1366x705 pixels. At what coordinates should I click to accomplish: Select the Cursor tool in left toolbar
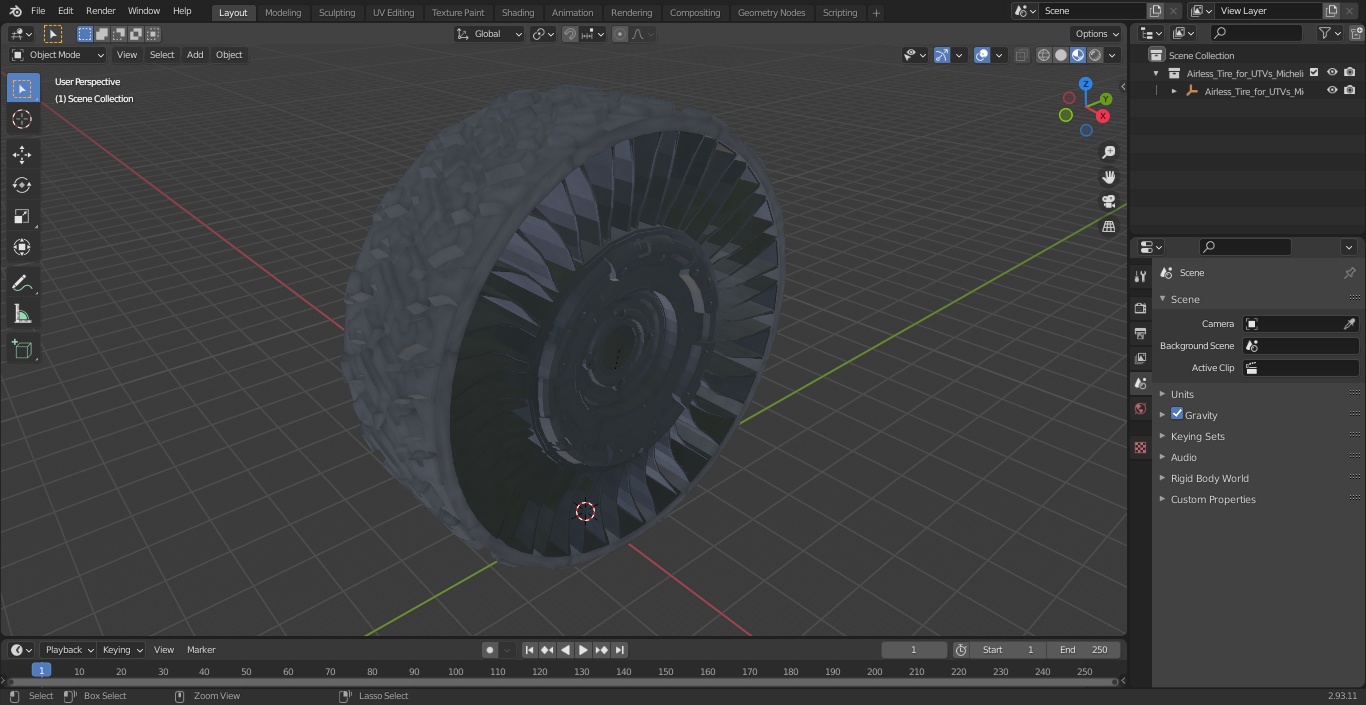(22, 119)
